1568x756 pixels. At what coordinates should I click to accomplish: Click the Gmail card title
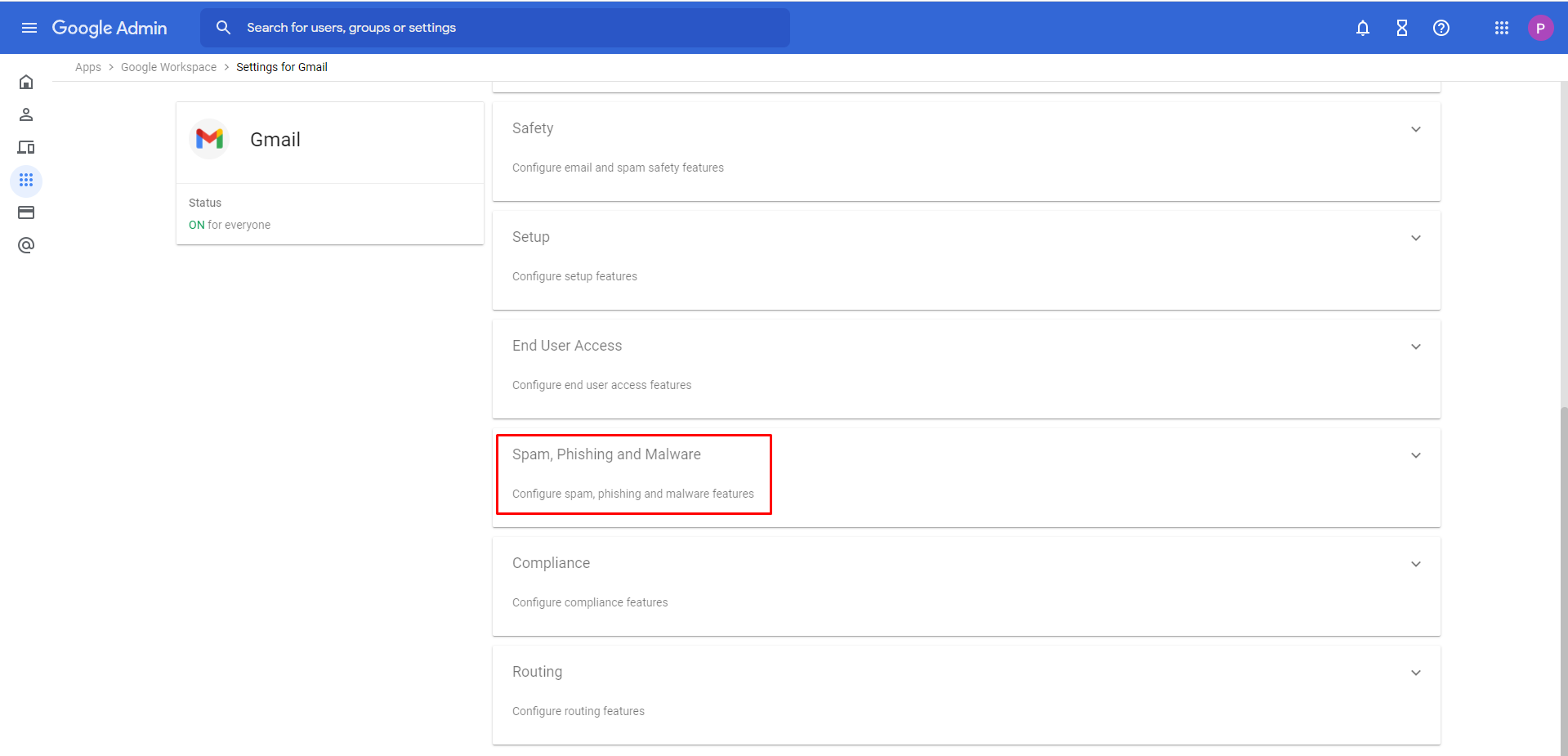[x=275, y=140]
